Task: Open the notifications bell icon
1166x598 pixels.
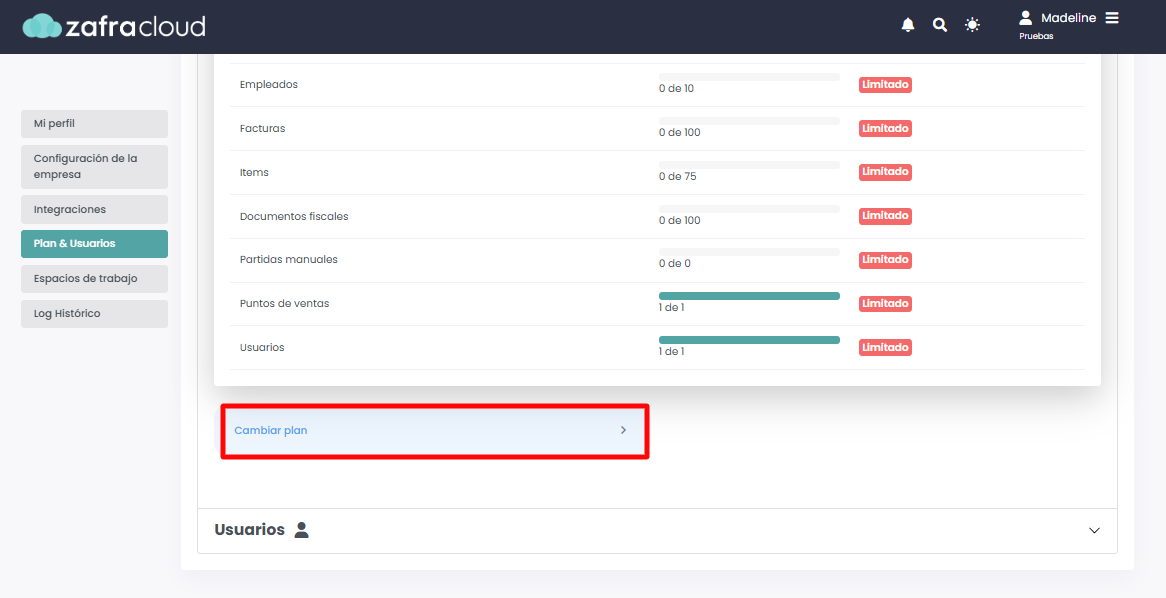Action: pos(907,25)
